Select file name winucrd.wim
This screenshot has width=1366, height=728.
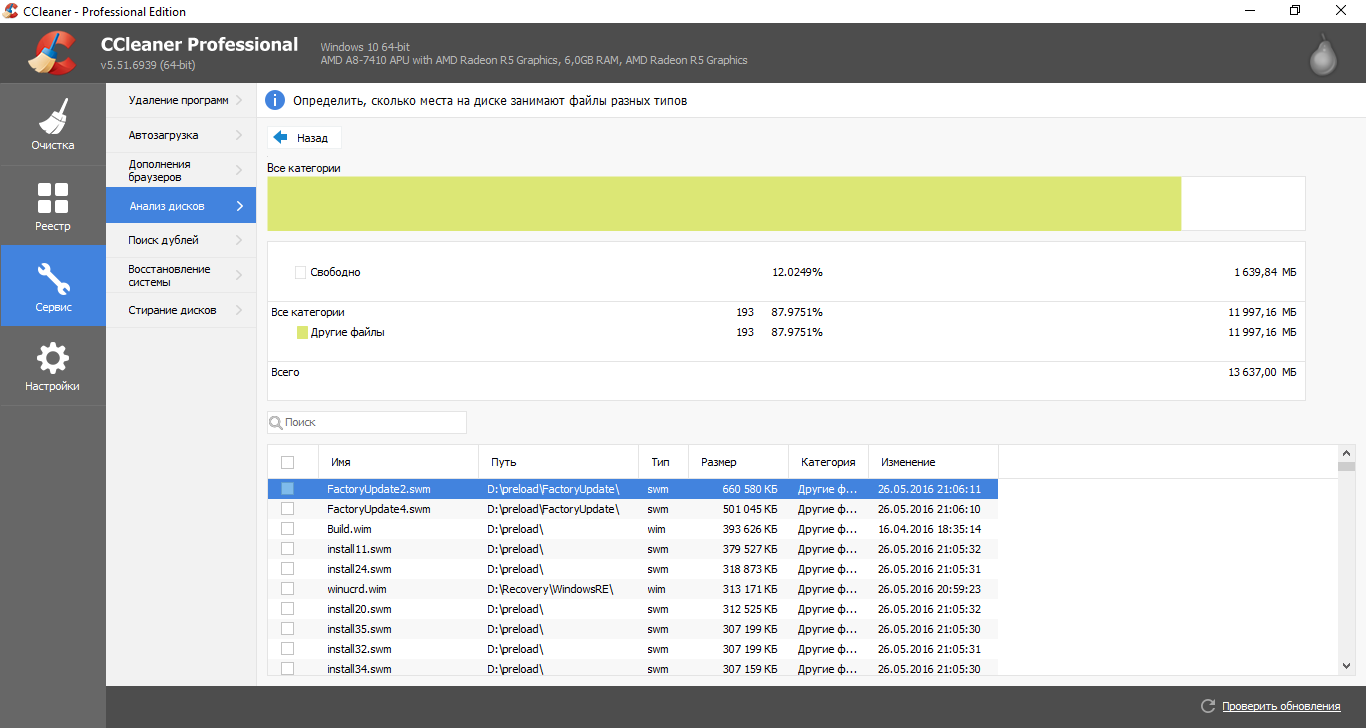[x=356, y=589]
